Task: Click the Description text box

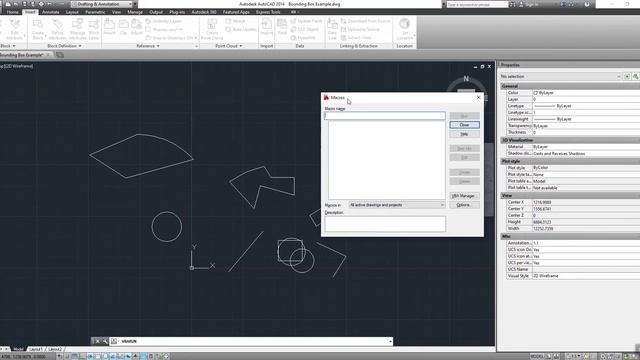Action: (385, 224)
